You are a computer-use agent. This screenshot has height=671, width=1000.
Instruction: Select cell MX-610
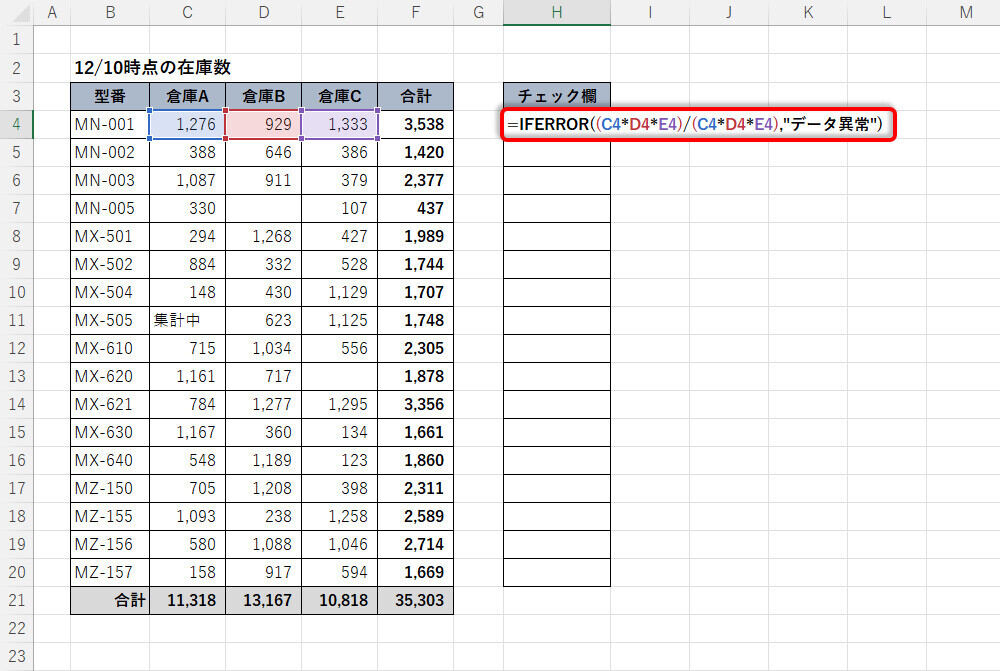[110, 348]
